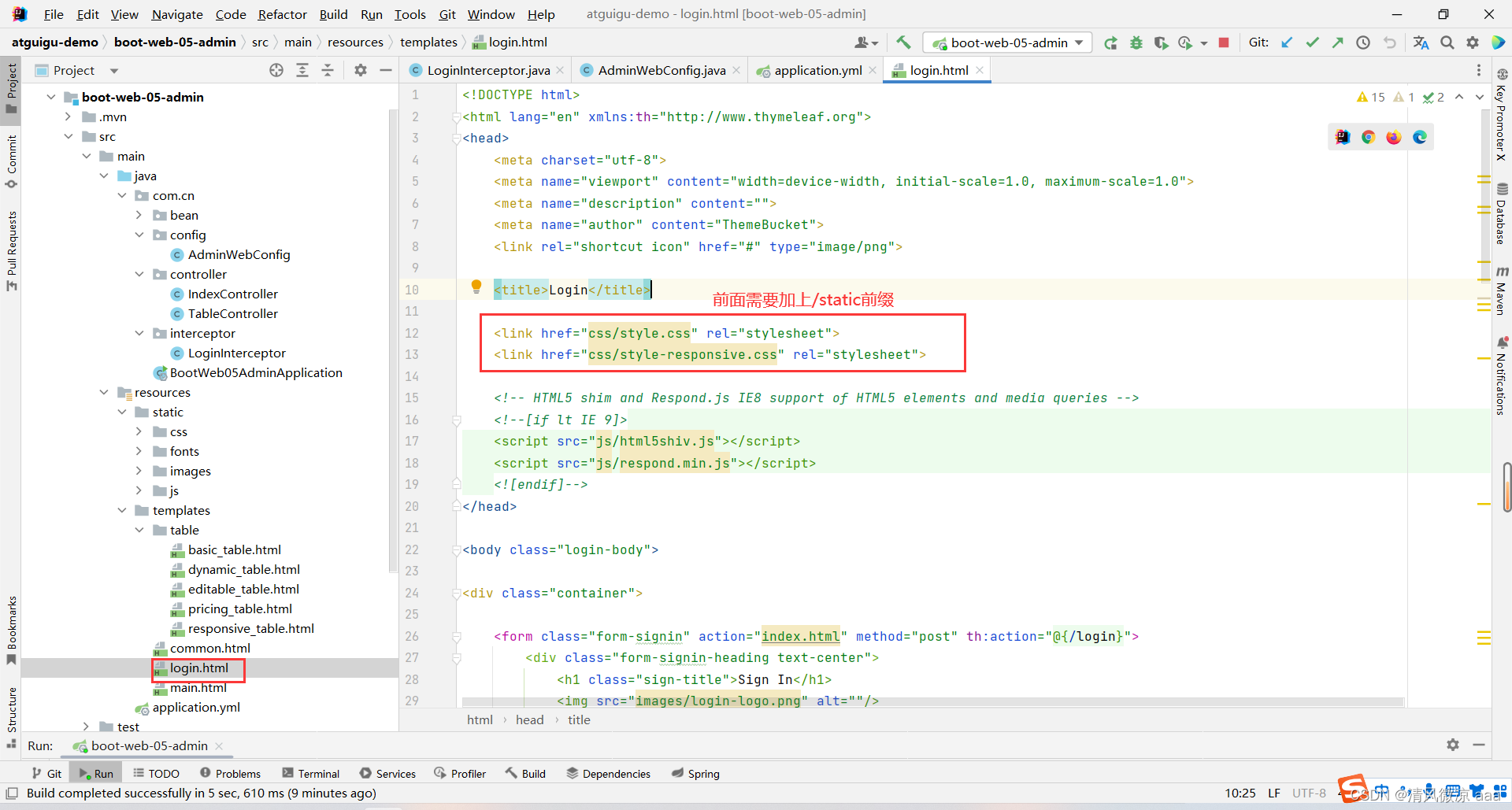
Task: Click Git push arrow icon
Action: pos(1337,43)
